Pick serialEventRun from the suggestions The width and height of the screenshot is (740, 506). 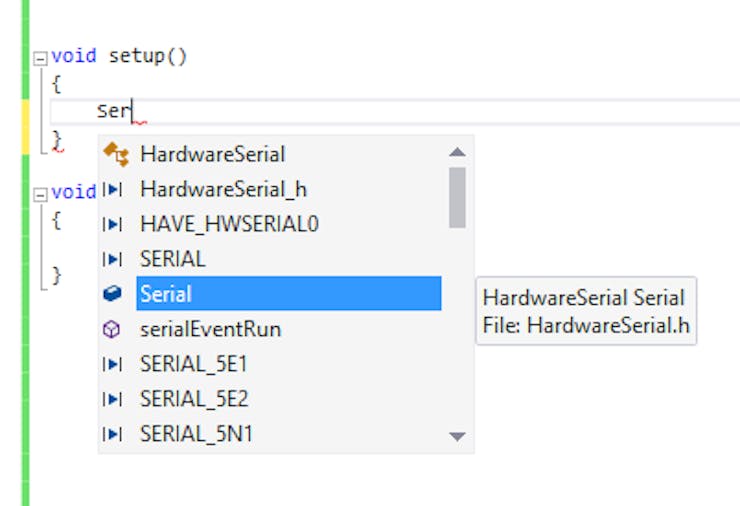coord(210,329)
